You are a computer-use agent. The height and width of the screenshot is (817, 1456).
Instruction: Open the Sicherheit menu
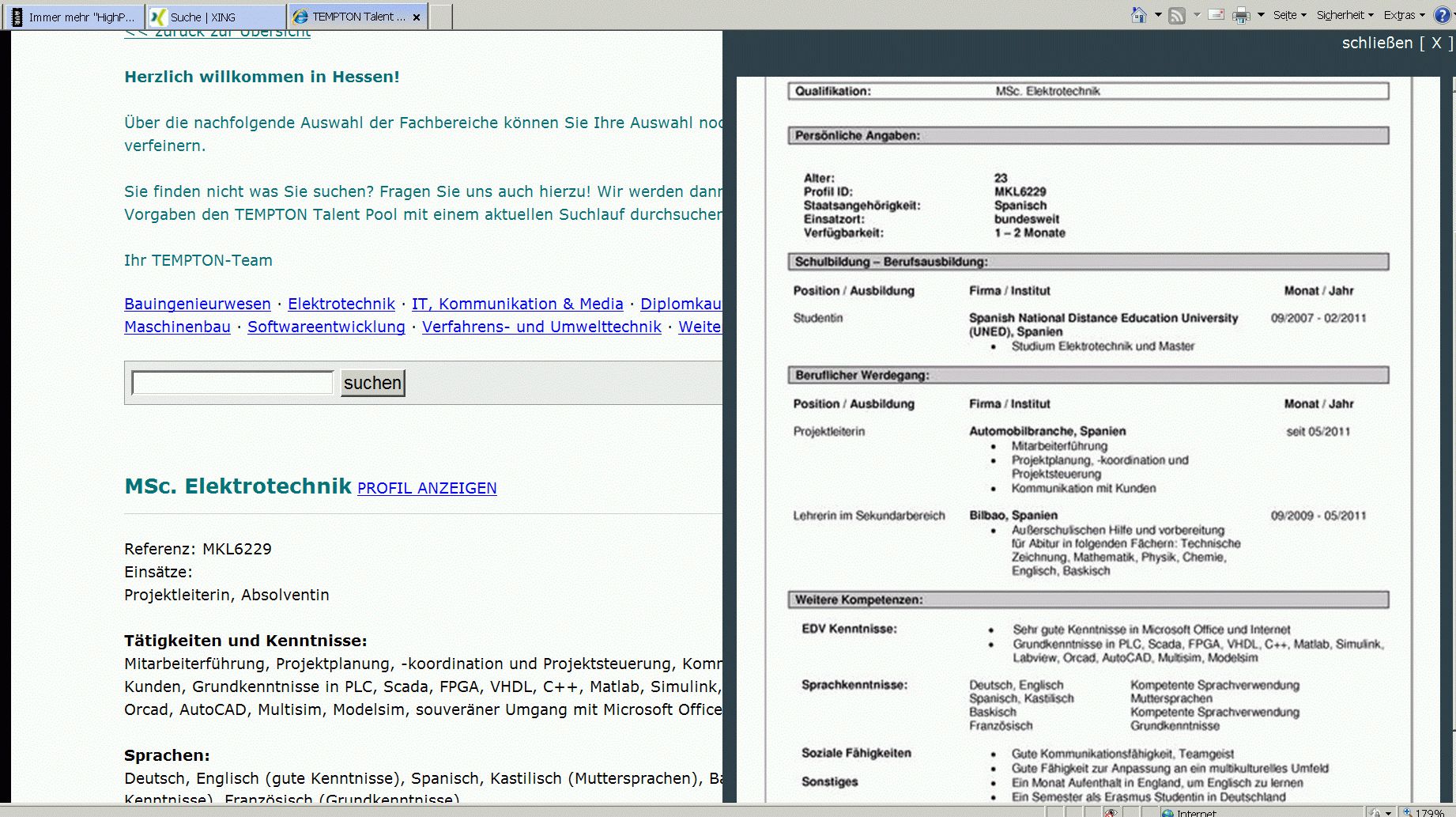coord(1345,15)
